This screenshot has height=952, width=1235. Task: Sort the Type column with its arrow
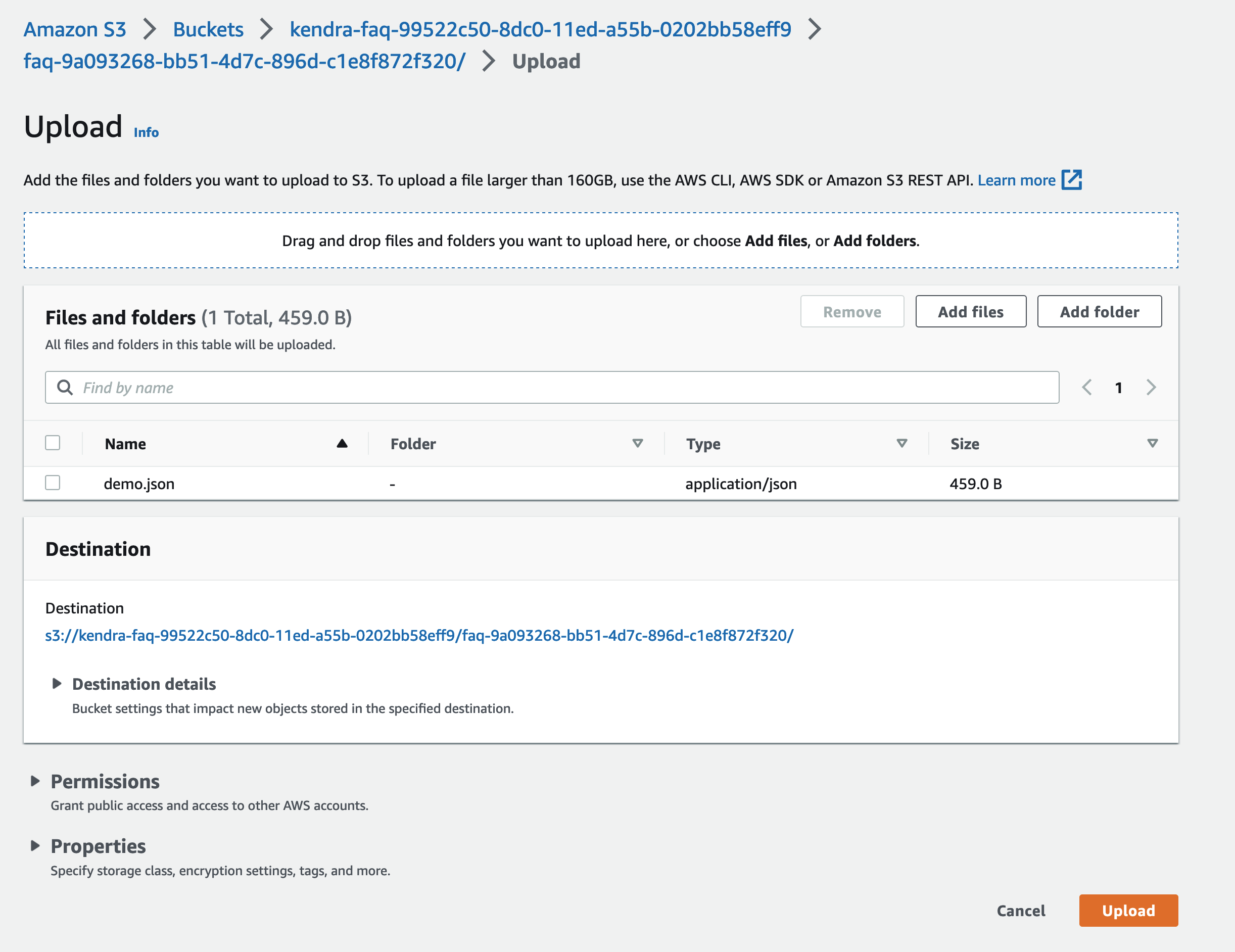901,443
